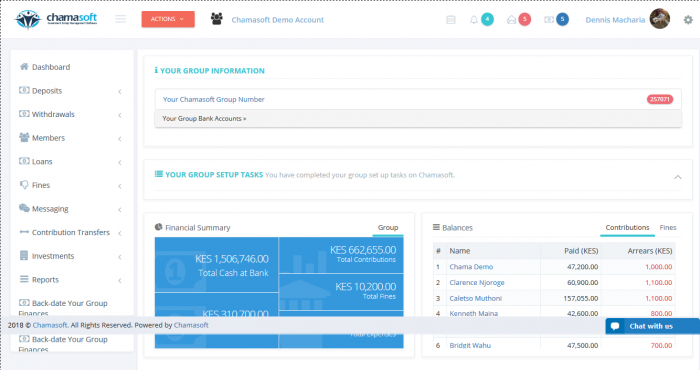The image size is (700, 370).
Task: Click the 157,055.00 paid amount
Action: coord(580,298)
